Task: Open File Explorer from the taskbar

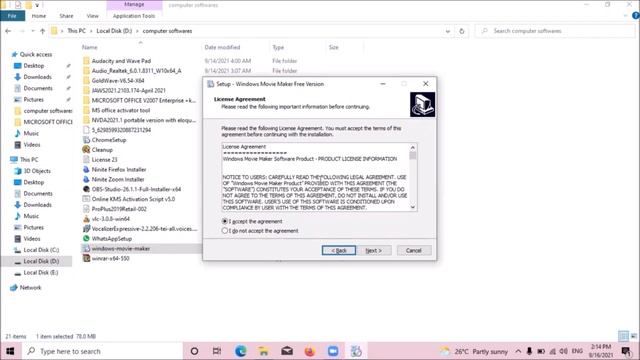Action: pos(263,351)
